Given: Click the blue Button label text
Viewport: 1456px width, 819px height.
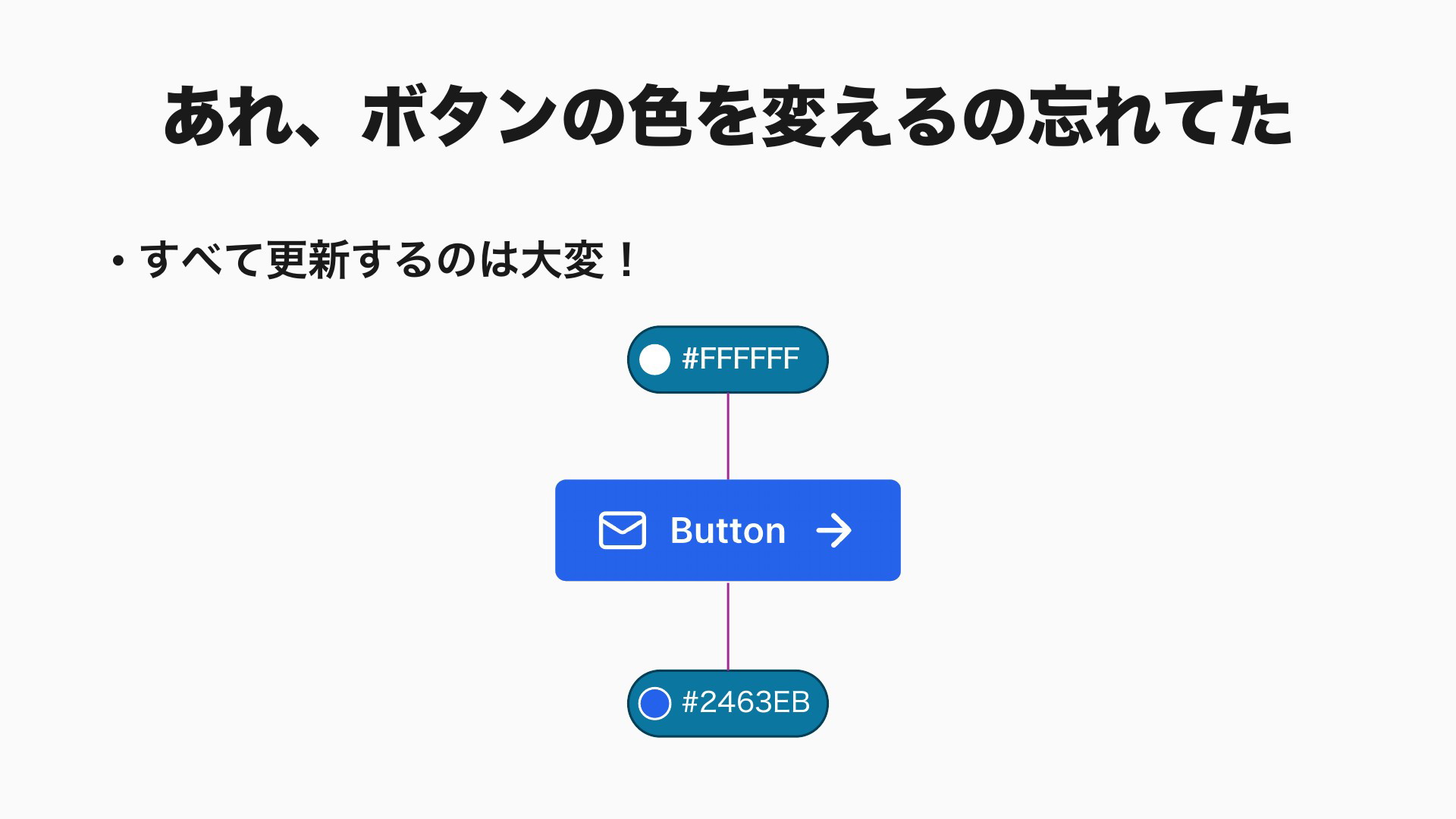Looking at the screenshot, I should 728,530.
